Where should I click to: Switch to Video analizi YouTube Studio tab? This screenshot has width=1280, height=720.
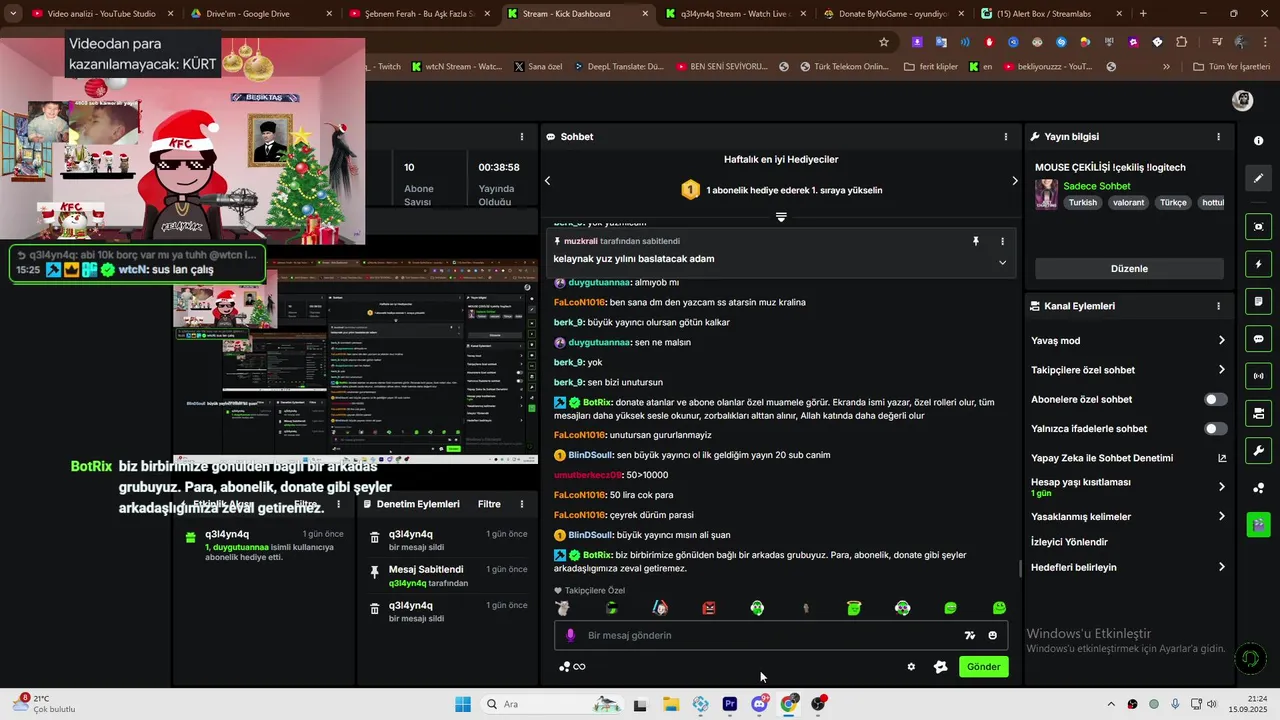tap(101, 14)
